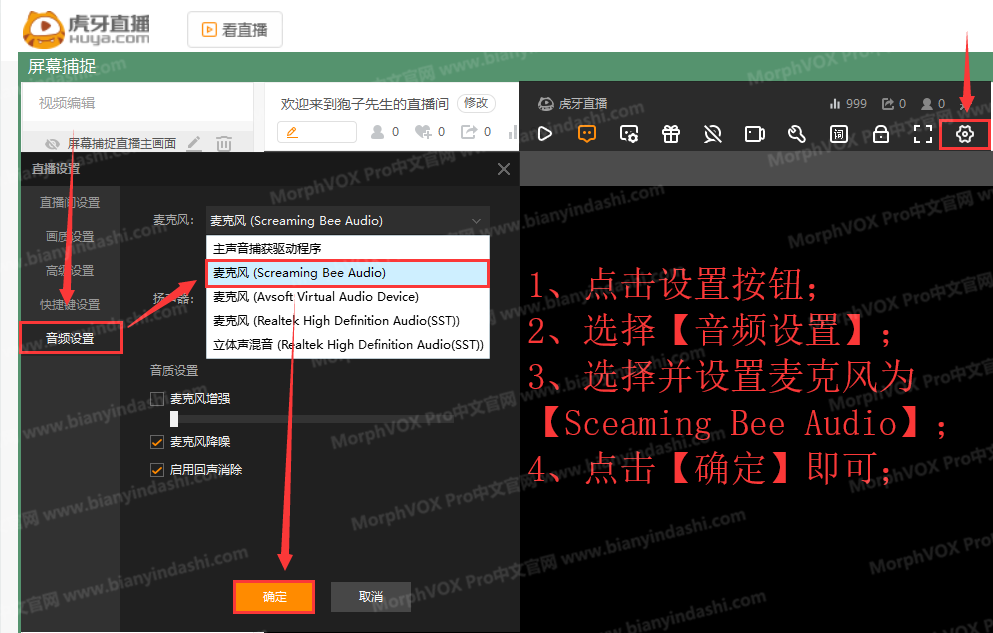Click the gift box icon

pos(671,134)
